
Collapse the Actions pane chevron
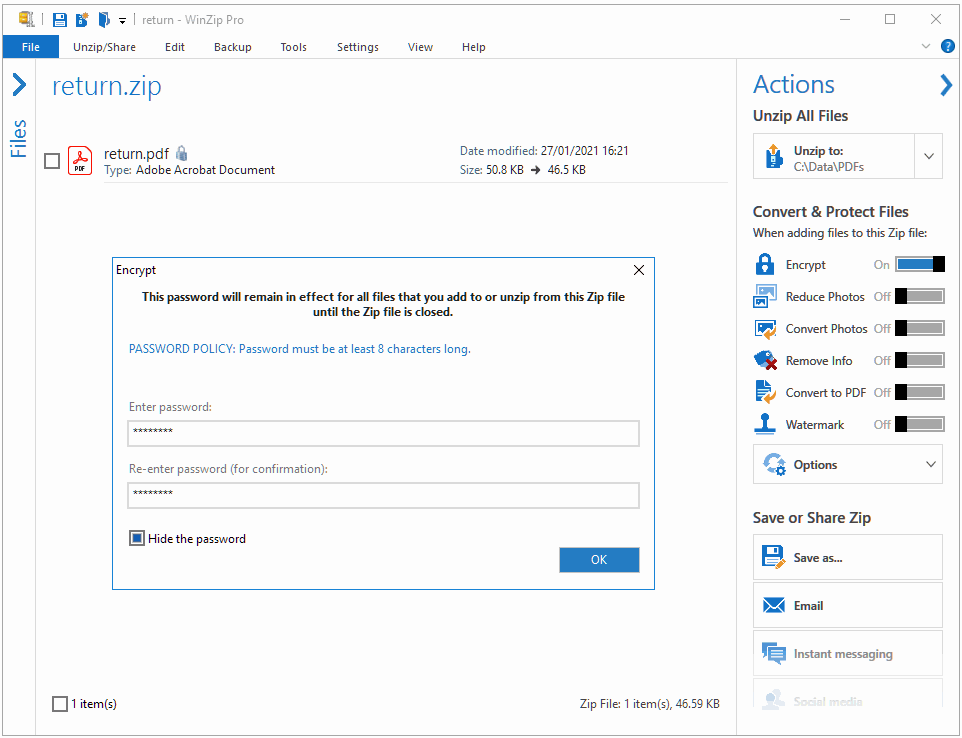946,85
